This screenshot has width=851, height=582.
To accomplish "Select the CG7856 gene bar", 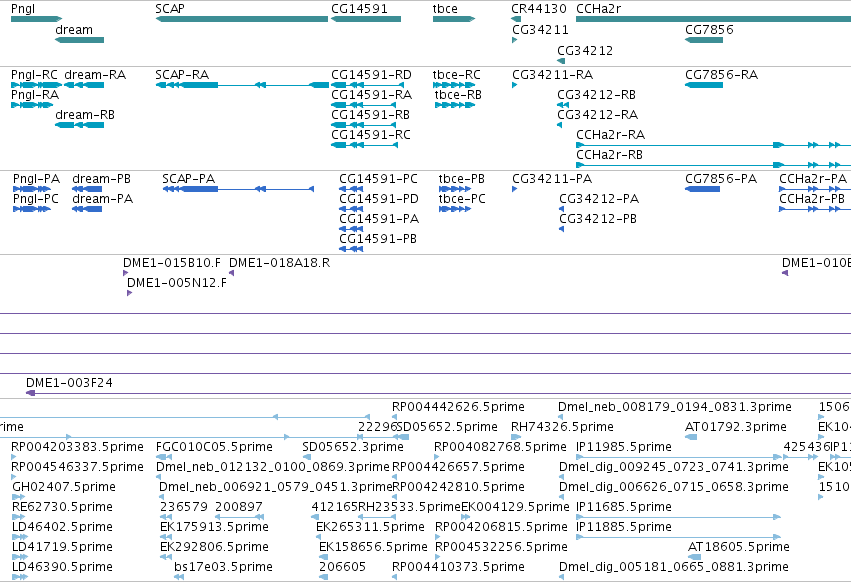I will tap(704, 40).
